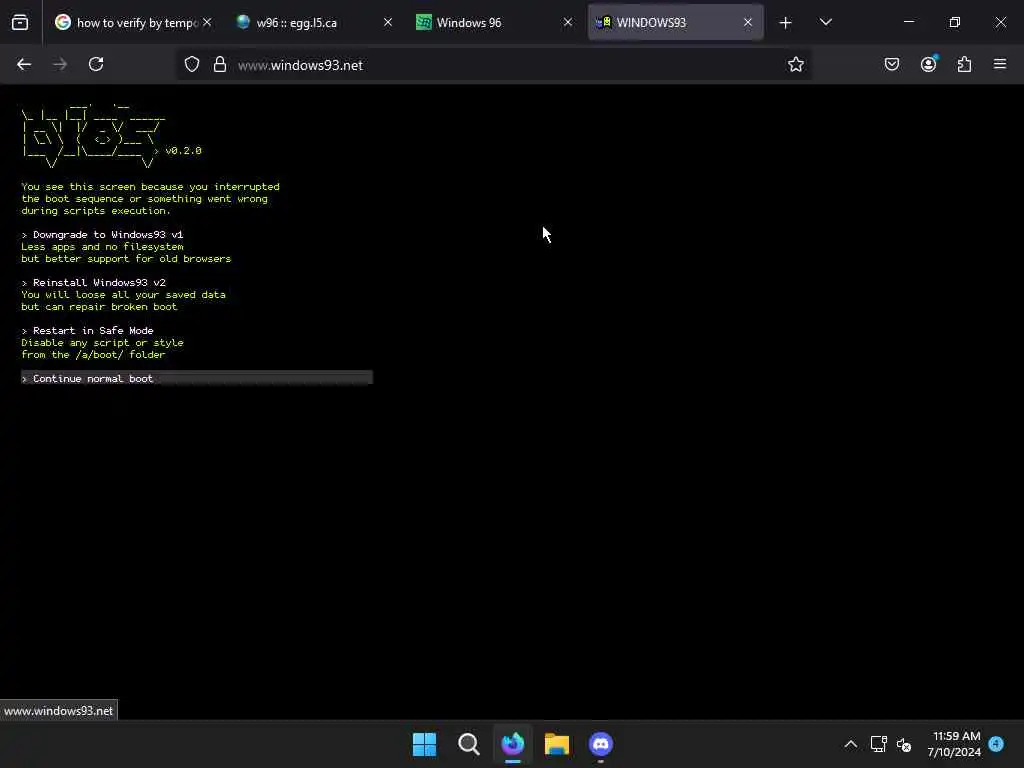This screenshot has width=1024, height=768.
Task: Click 'during scripts execution.' text
Action: tap(96, 210)
